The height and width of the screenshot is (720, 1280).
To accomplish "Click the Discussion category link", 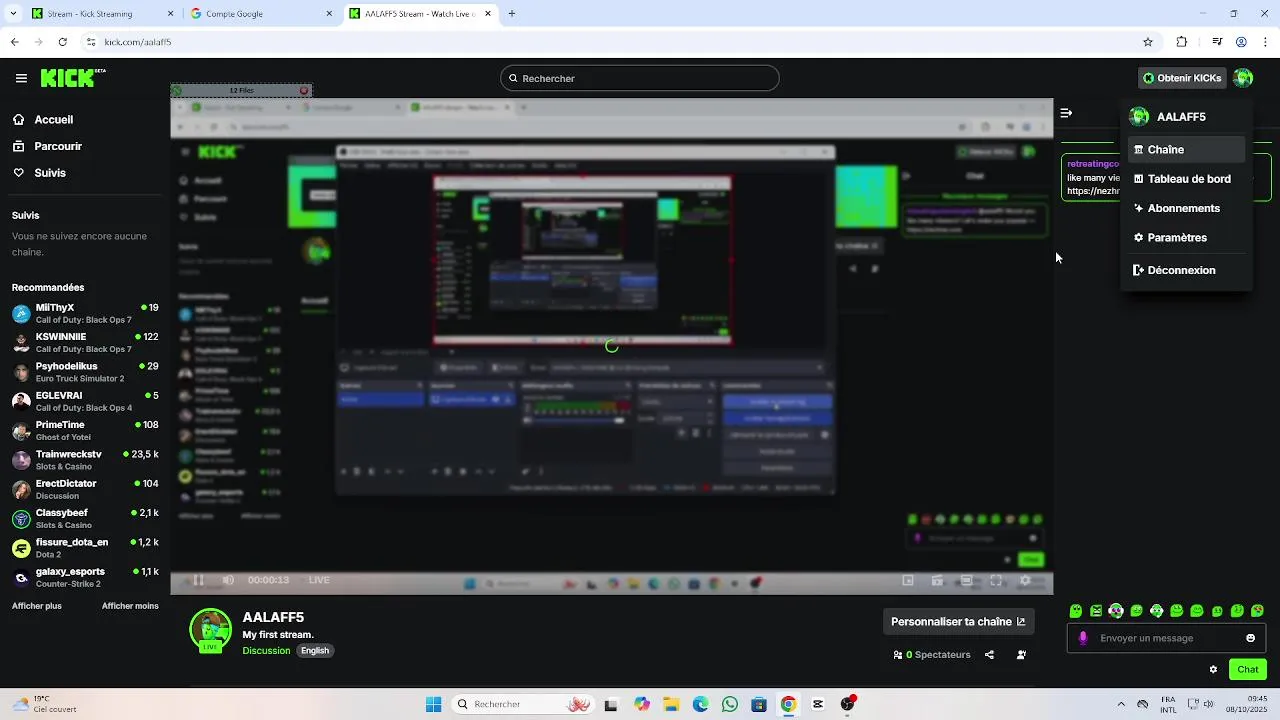I will point(266,651).
